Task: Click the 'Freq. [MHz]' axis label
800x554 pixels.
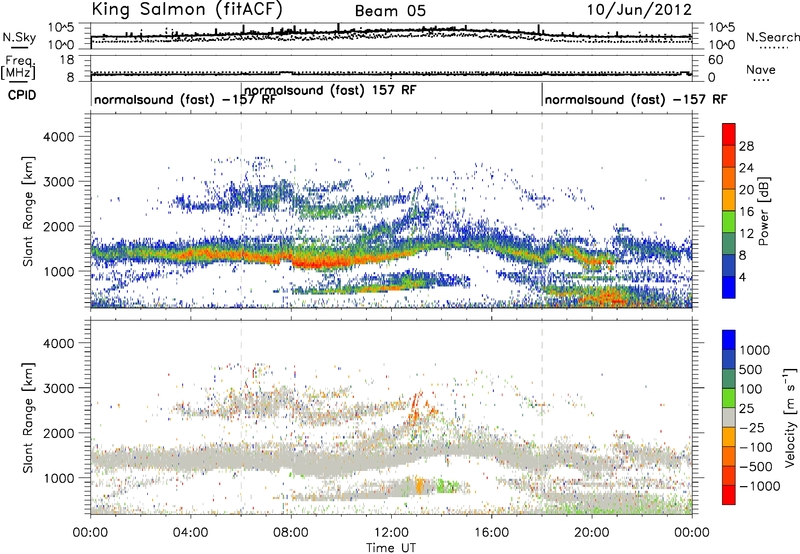Action: click(x=19, y=67)
